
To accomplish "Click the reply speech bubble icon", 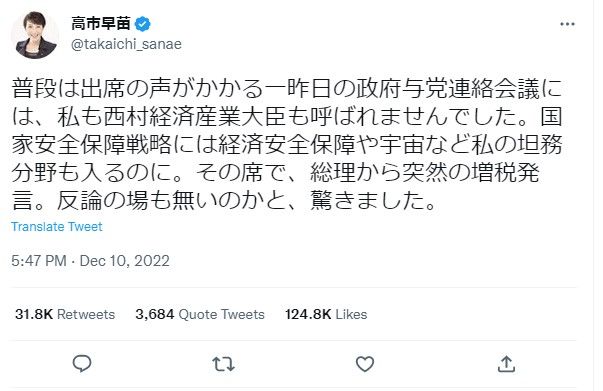I will point(82,363).
